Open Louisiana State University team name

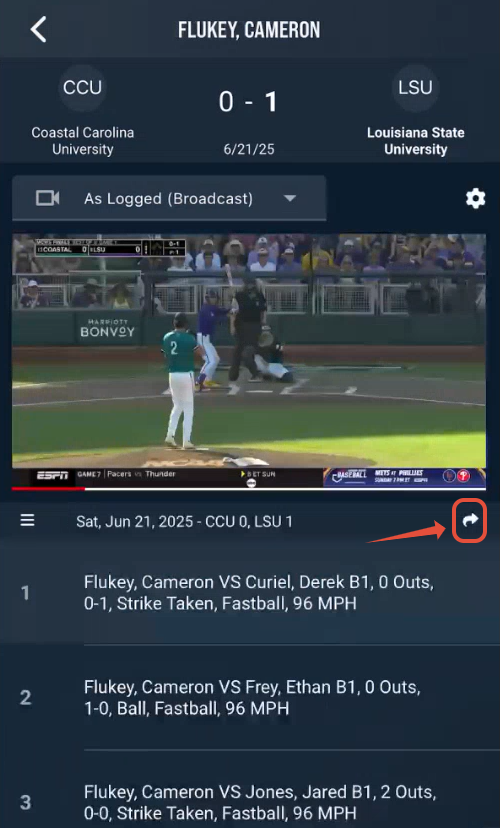coord(416,141)
